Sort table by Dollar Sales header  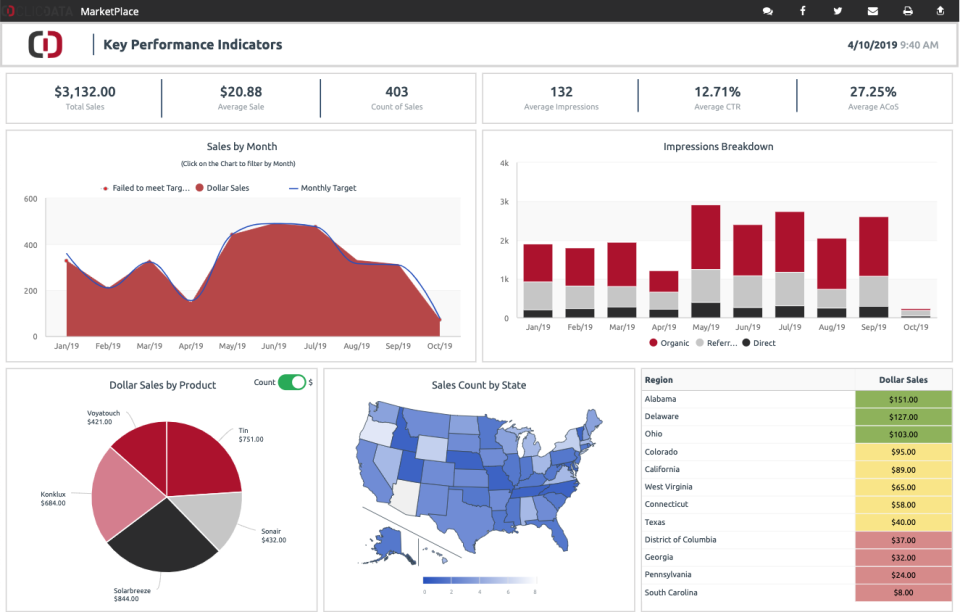click(903, 380)
